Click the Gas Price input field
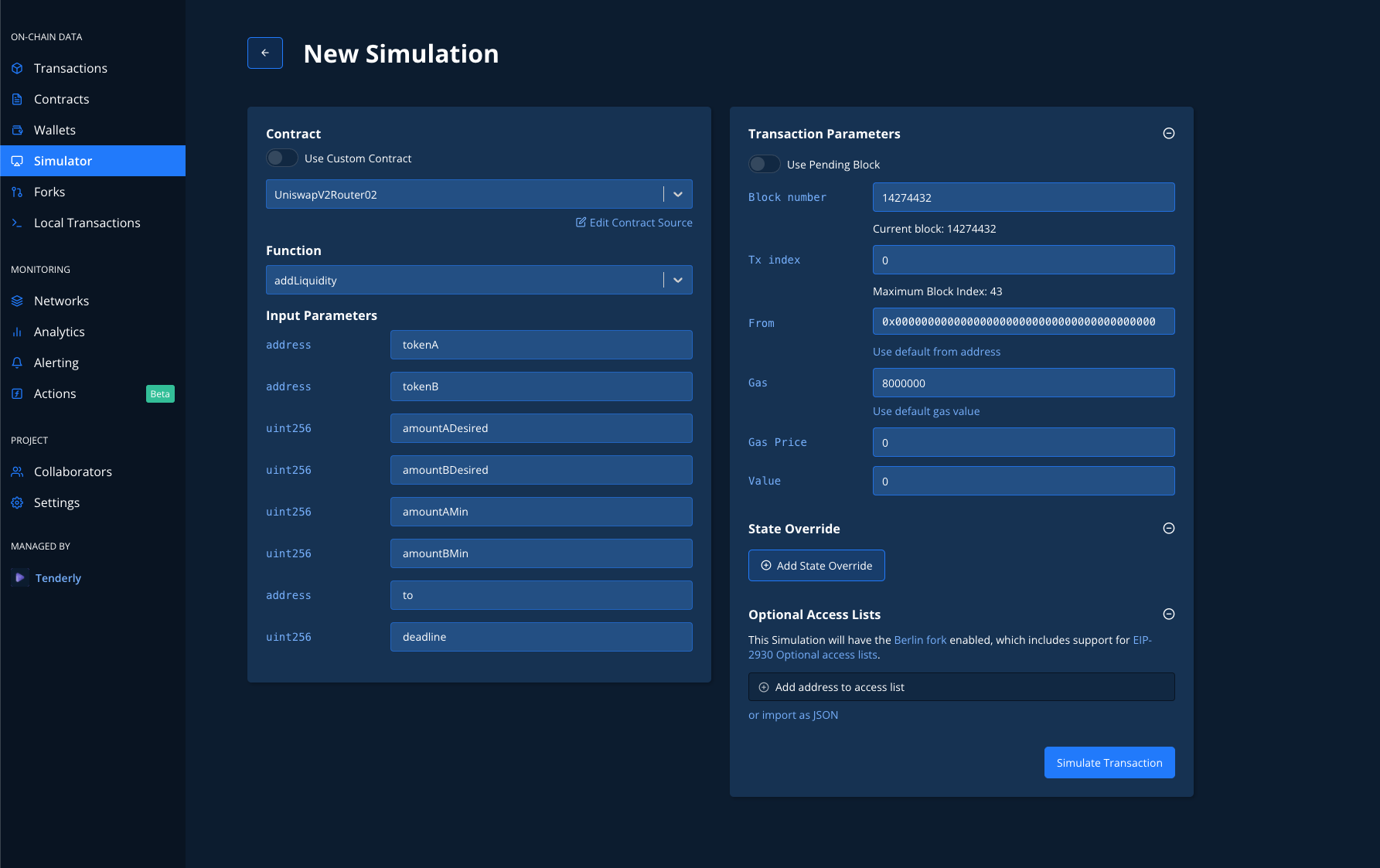 click(x=1024, y=442)
